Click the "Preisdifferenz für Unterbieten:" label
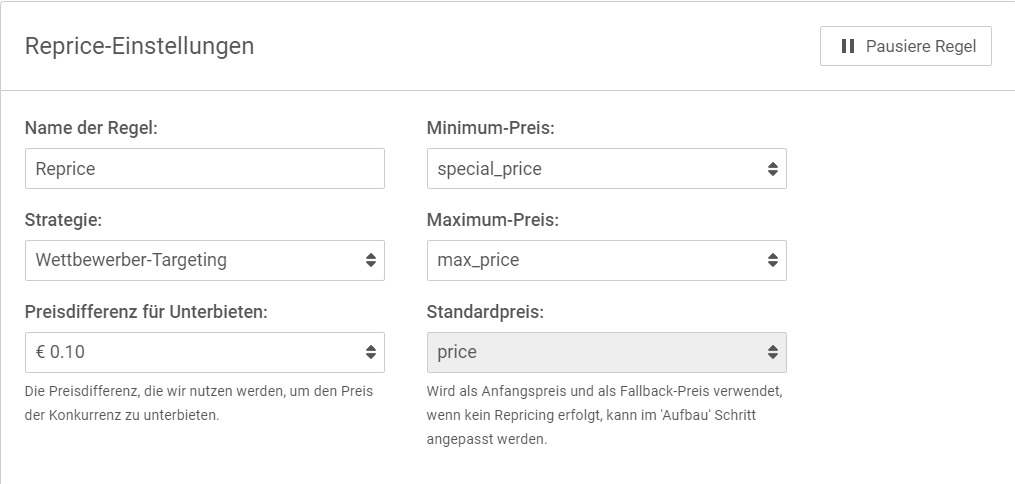The height and width of the screenshot is (484, 1015). (x=146, y=312)
